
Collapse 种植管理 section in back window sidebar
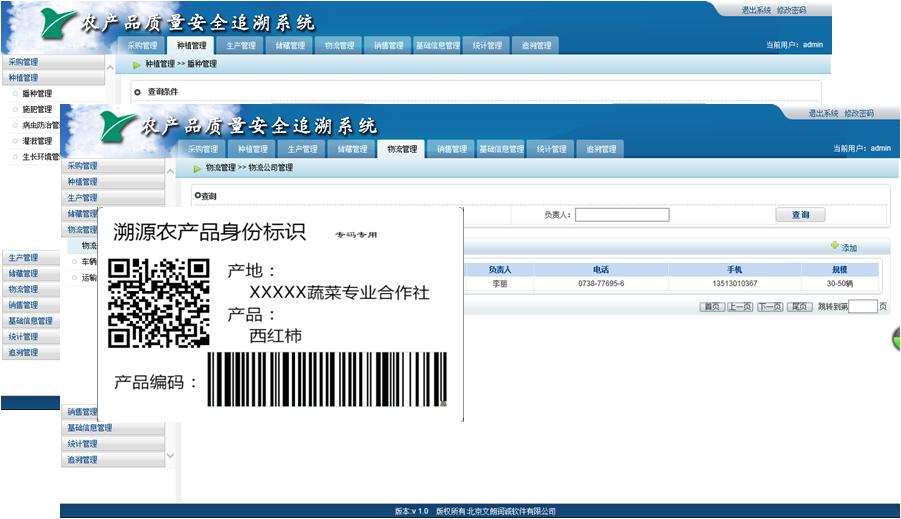[53, 78]
